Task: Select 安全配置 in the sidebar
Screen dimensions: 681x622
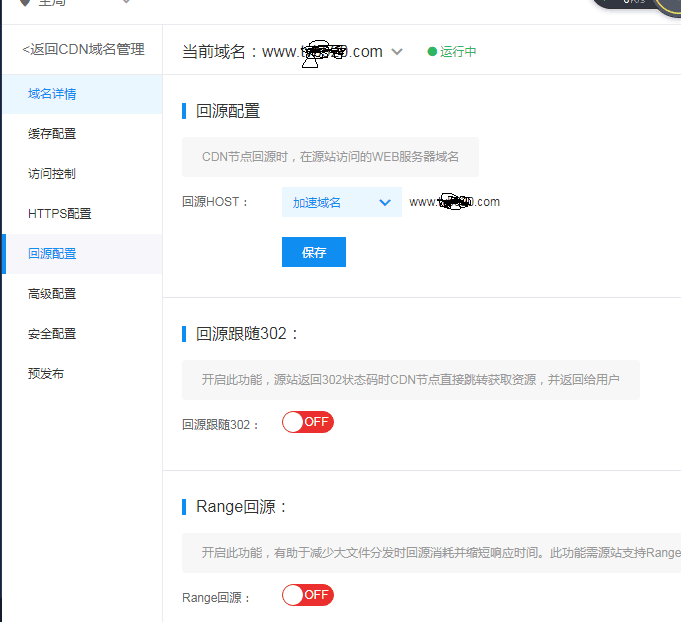Action: pyautogui.click(x=83, y=334)
